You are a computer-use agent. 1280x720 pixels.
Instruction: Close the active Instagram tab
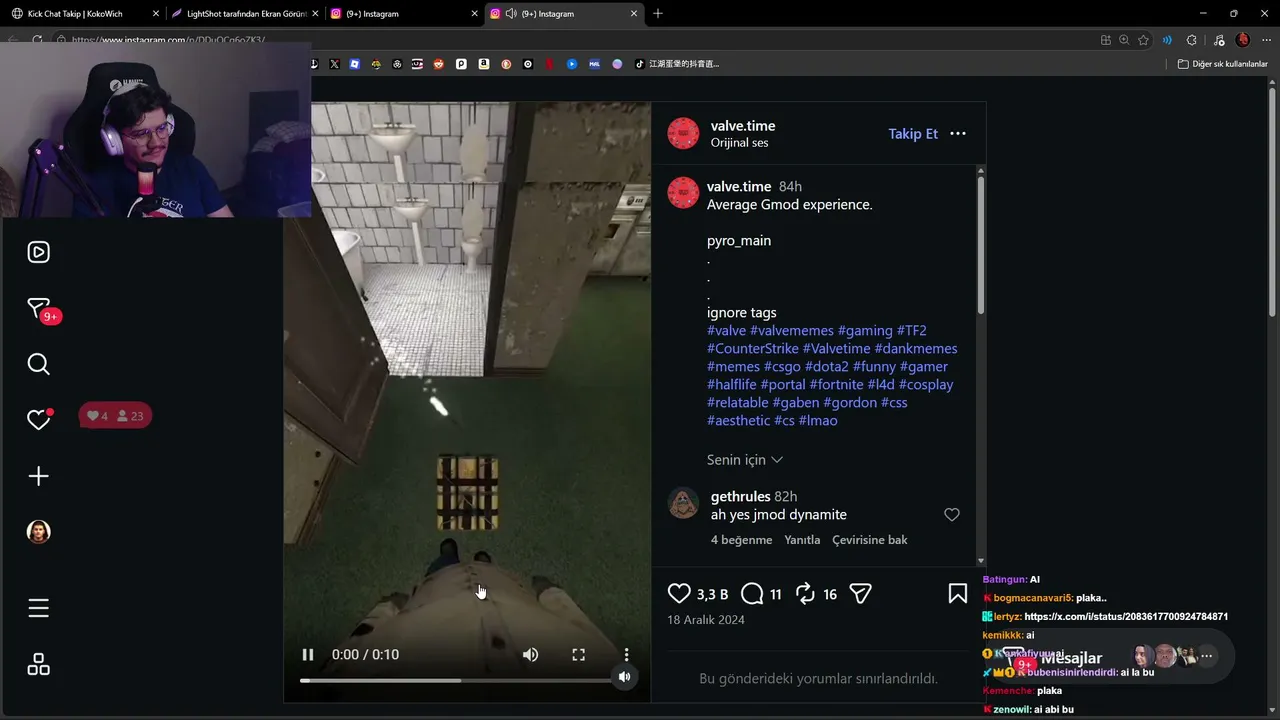click(x=634, y=14)
